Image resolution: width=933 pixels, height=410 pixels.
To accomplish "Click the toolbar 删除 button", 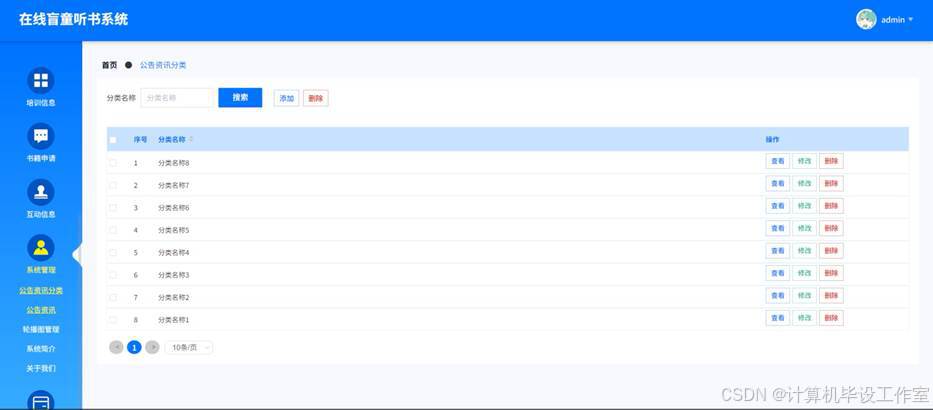I will coord(315,98).
